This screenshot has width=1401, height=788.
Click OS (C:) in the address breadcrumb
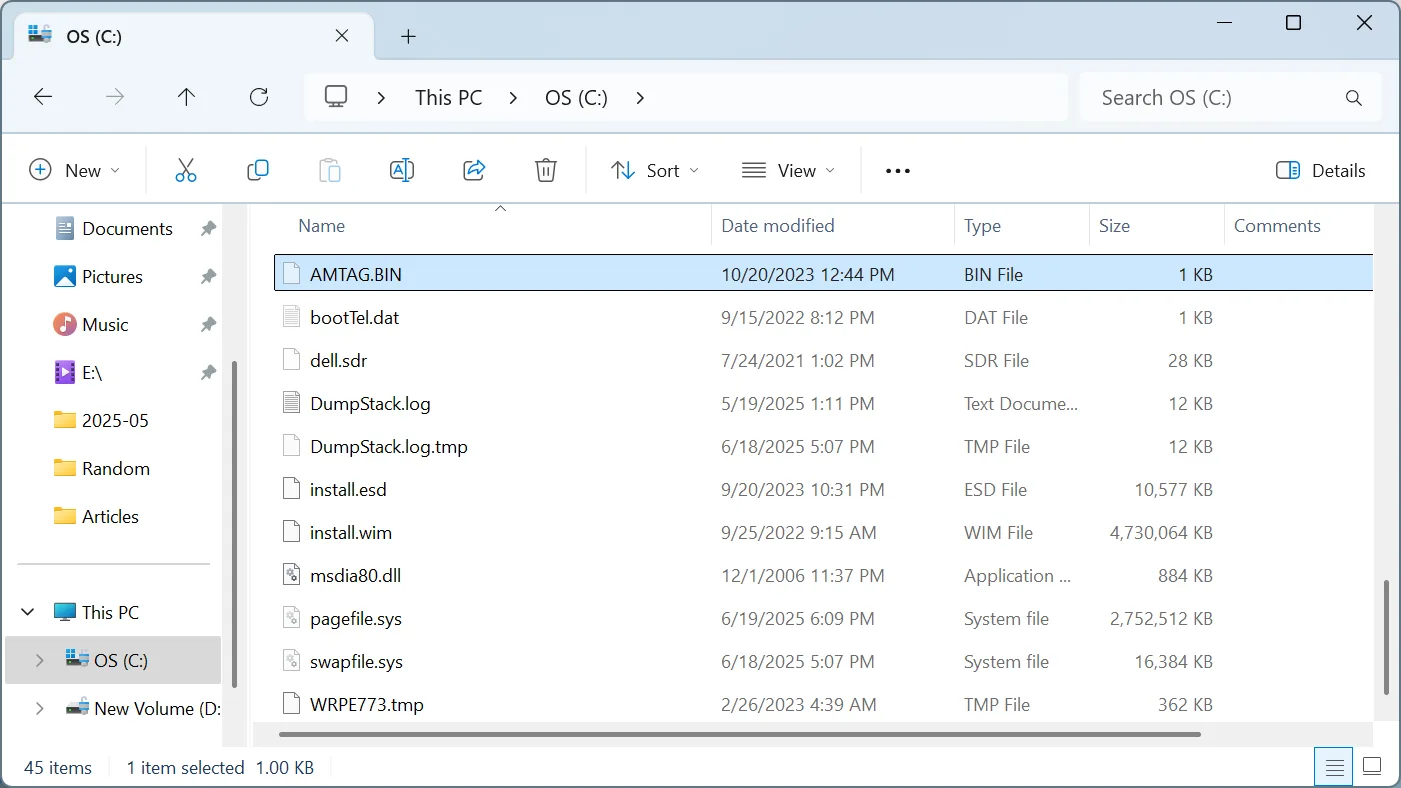click(x=576, y=98)
